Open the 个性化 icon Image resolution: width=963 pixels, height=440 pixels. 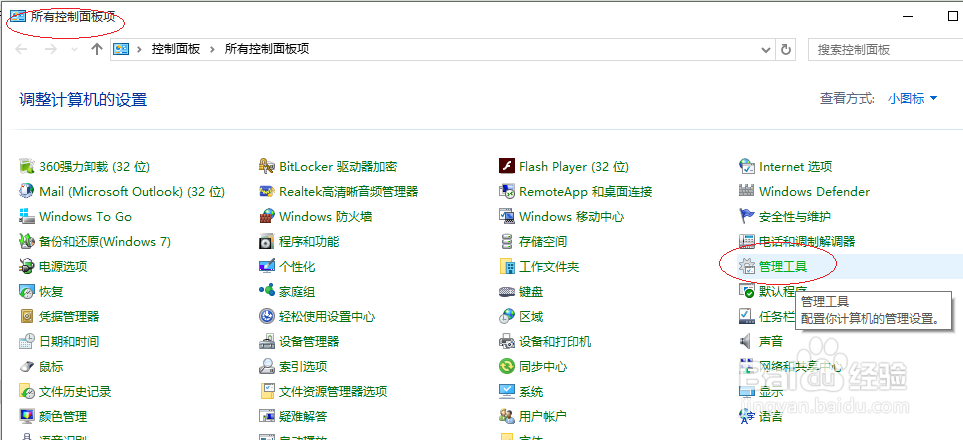tap(266, 267)
